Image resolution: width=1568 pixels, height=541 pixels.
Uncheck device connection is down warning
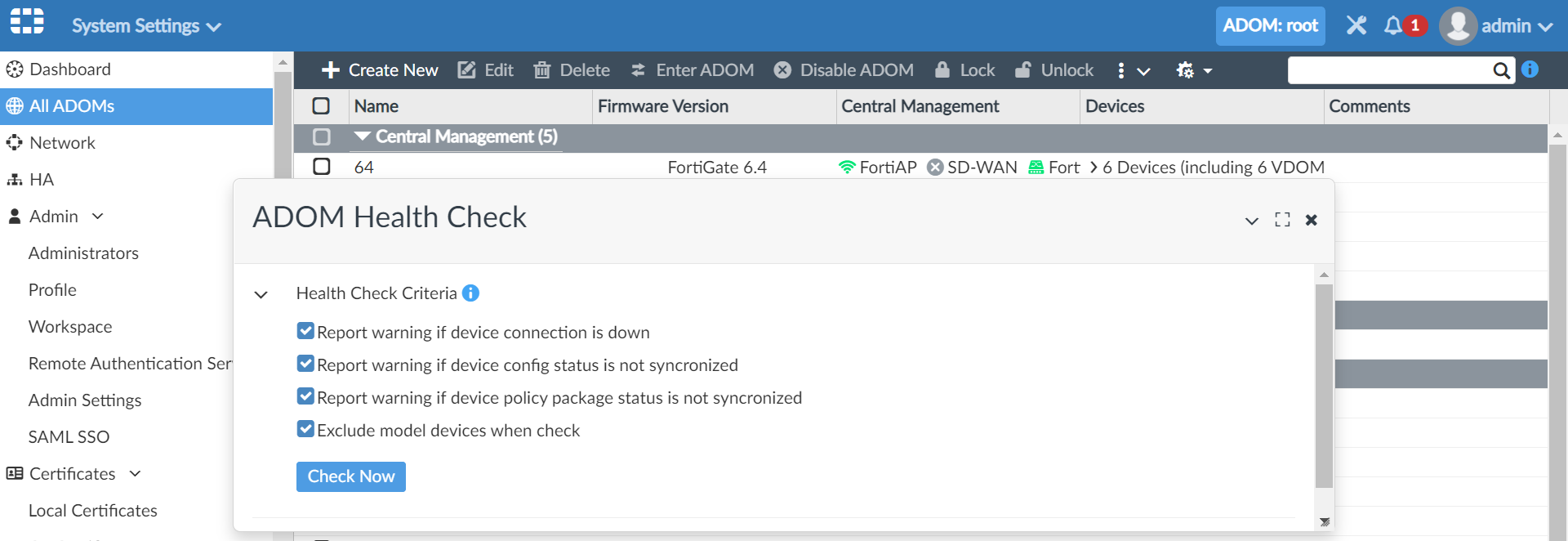(305, 331)
